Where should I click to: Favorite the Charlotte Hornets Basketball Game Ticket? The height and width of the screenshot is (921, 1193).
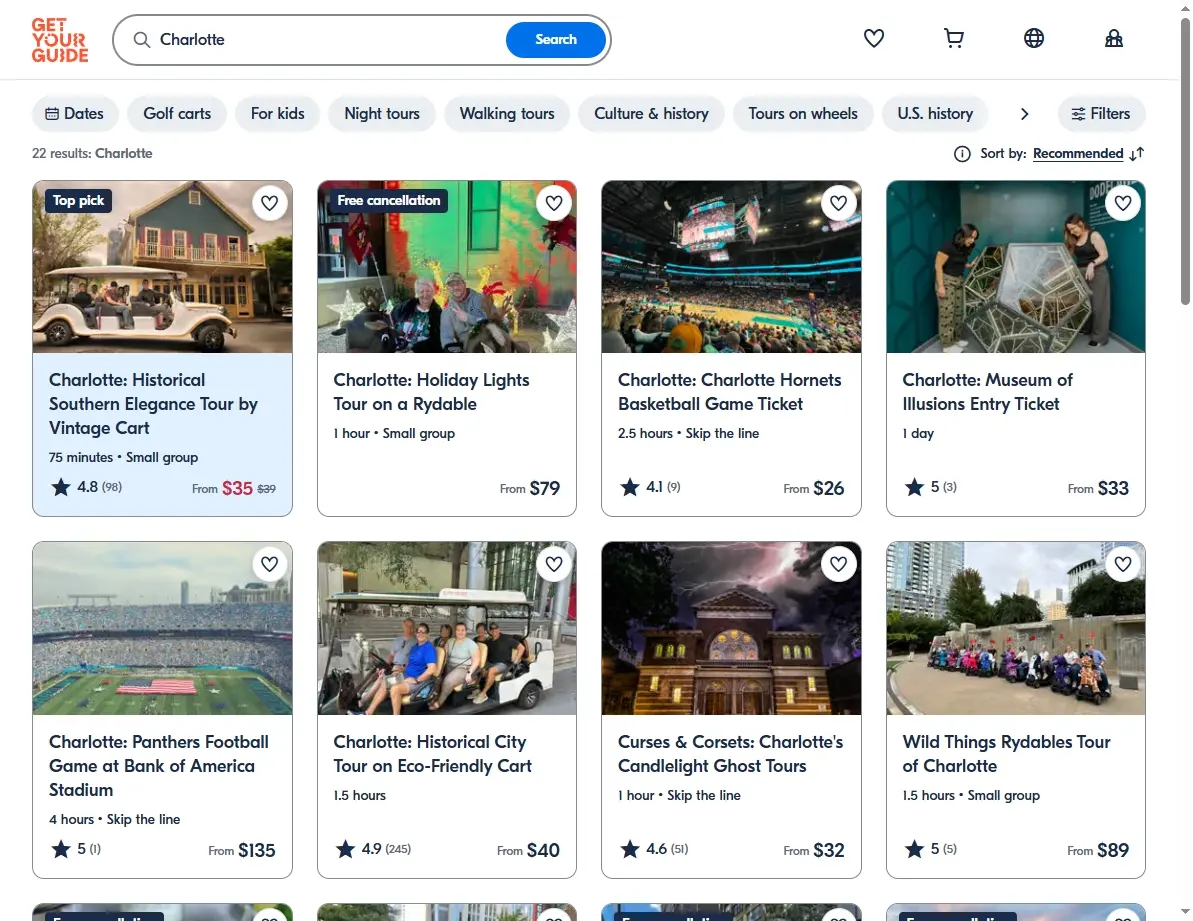click(x=838, y=203)
